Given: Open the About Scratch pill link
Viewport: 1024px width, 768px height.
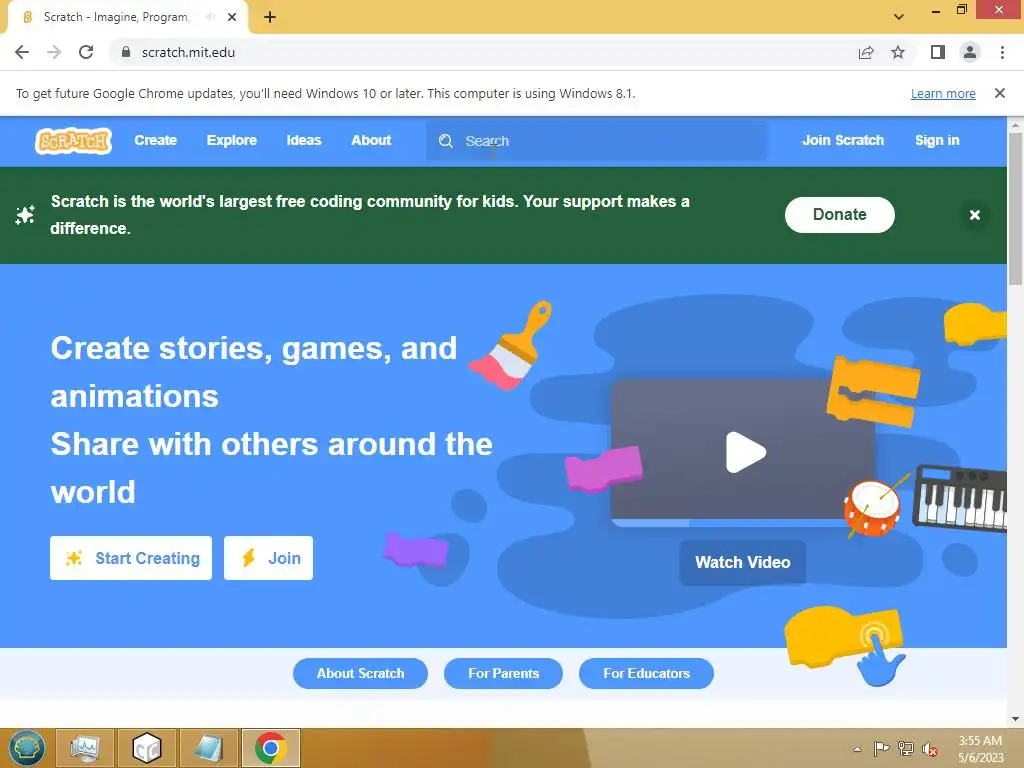Looking at the screenshot, I should pyautogui.click(x=360, y=673).
